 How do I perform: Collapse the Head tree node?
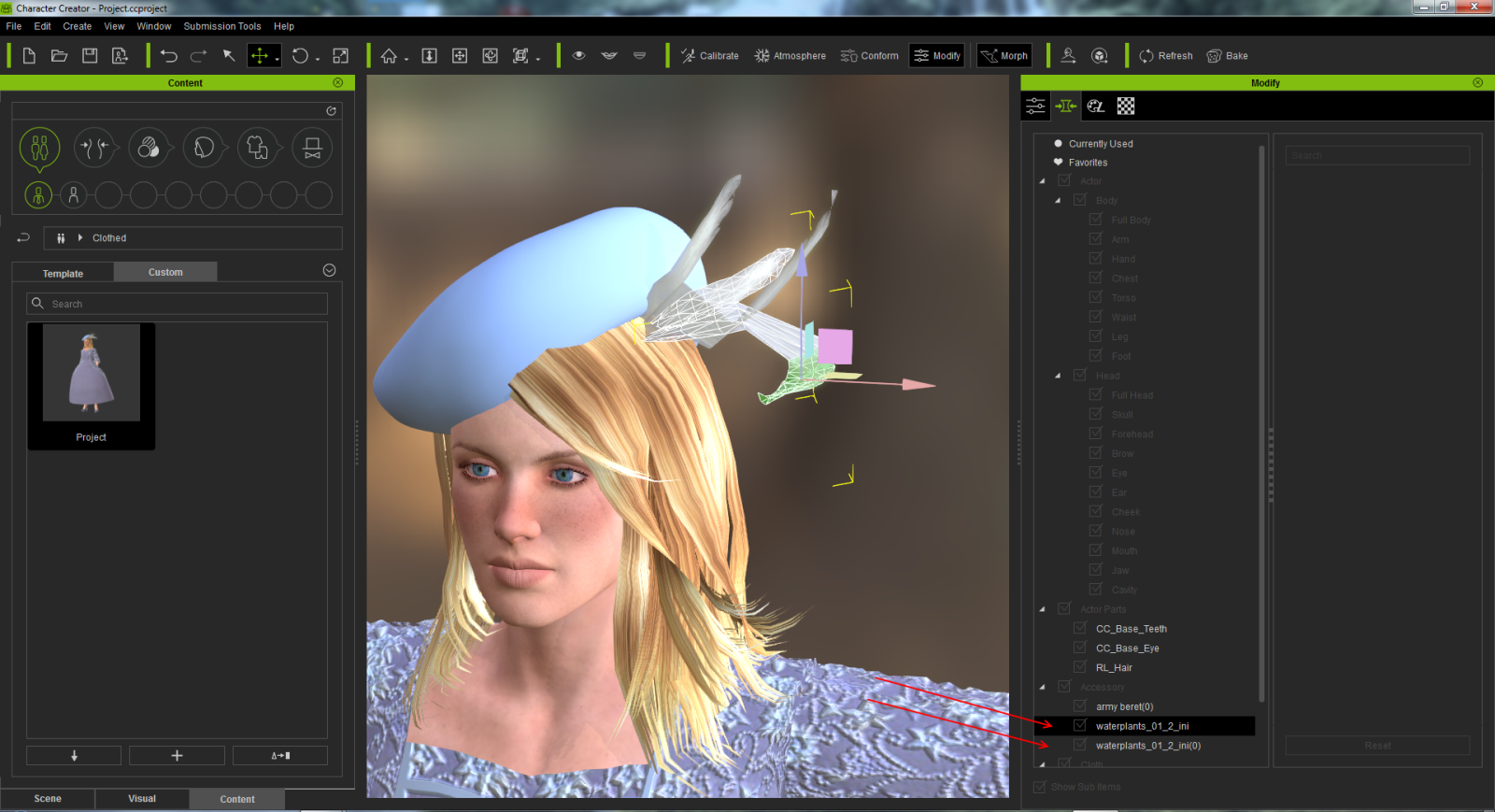point(1058,376)
